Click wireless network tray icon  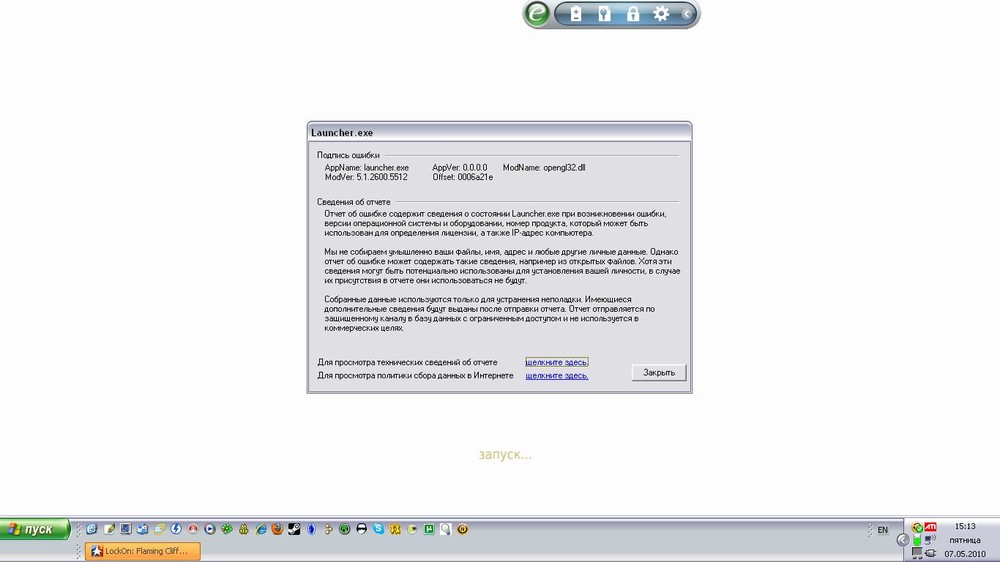pos(930,540)
